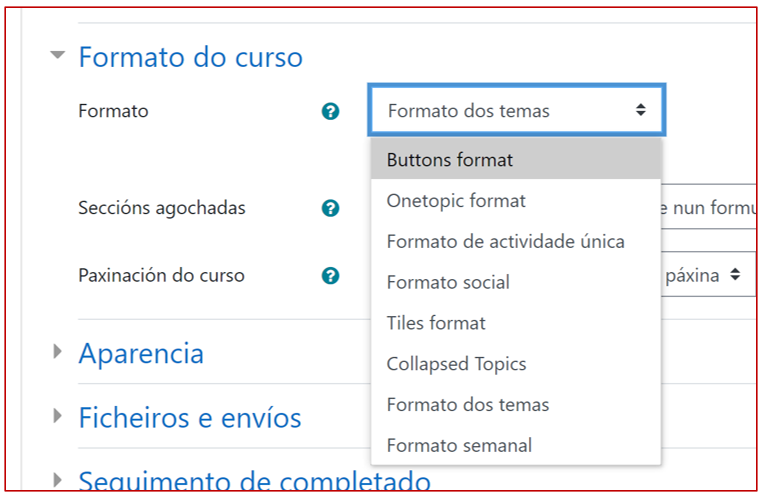The image size is (763, 496).
Task: Pick Collapsed Topics option
Action: tap(456, 364)
